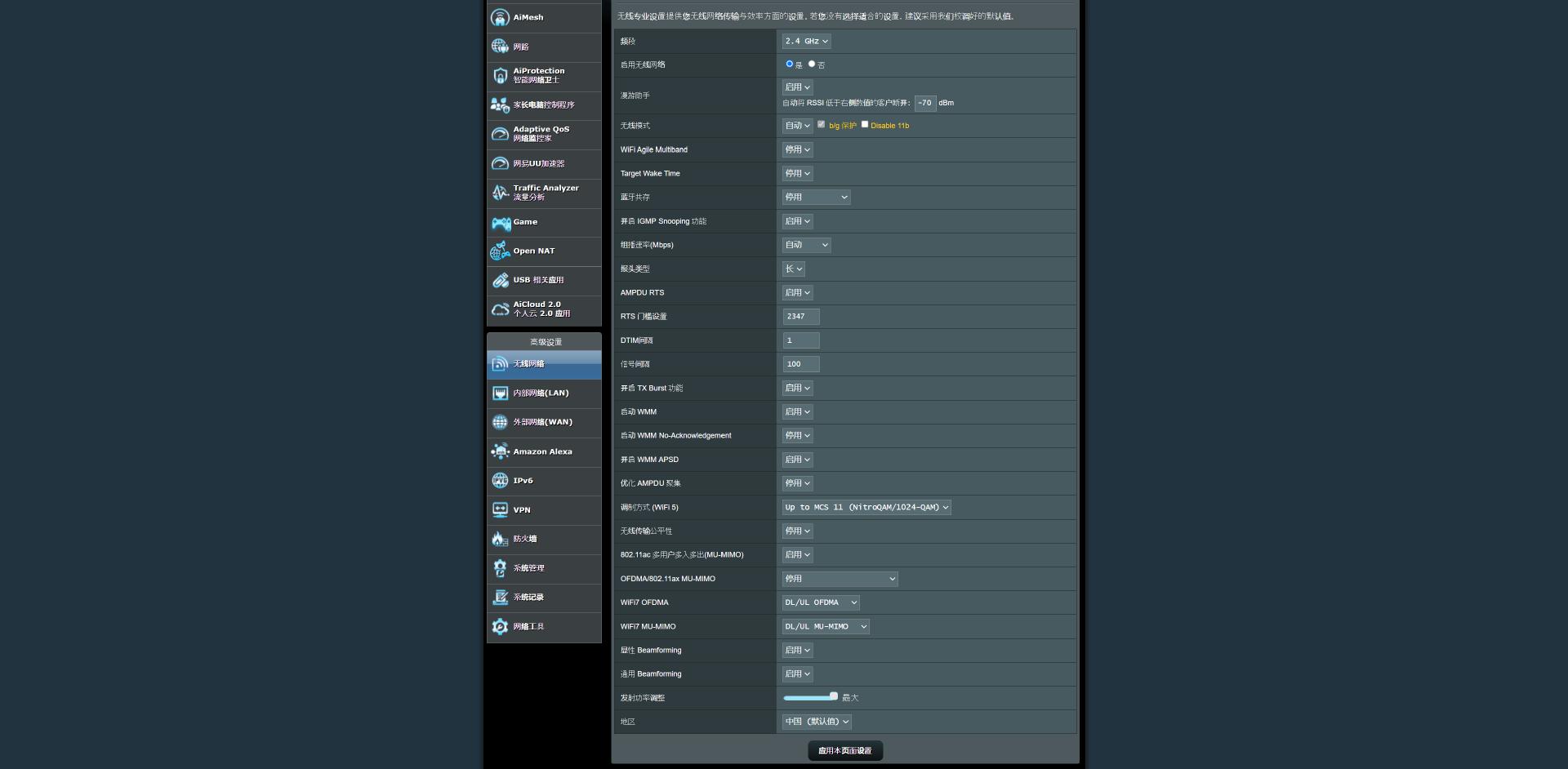The width and height of the screenshot is (1568, 769).
Task: Click the USB application icon
Action: [x=500, y=280]
